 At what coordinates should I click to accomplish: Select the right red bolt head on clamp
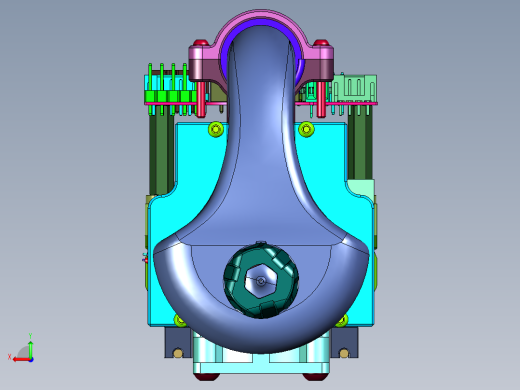pos(321,43)
